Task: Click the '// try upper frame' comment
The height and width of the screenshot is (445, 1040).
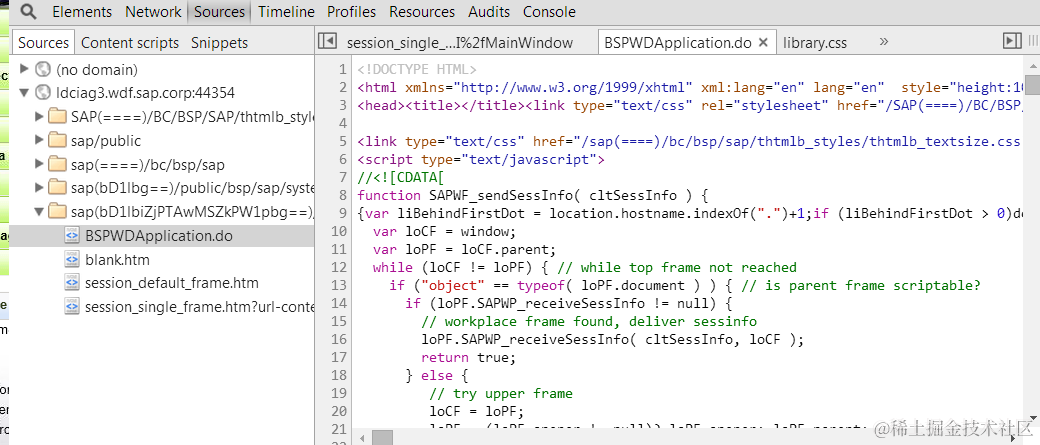Action: [x=501, y=393]
